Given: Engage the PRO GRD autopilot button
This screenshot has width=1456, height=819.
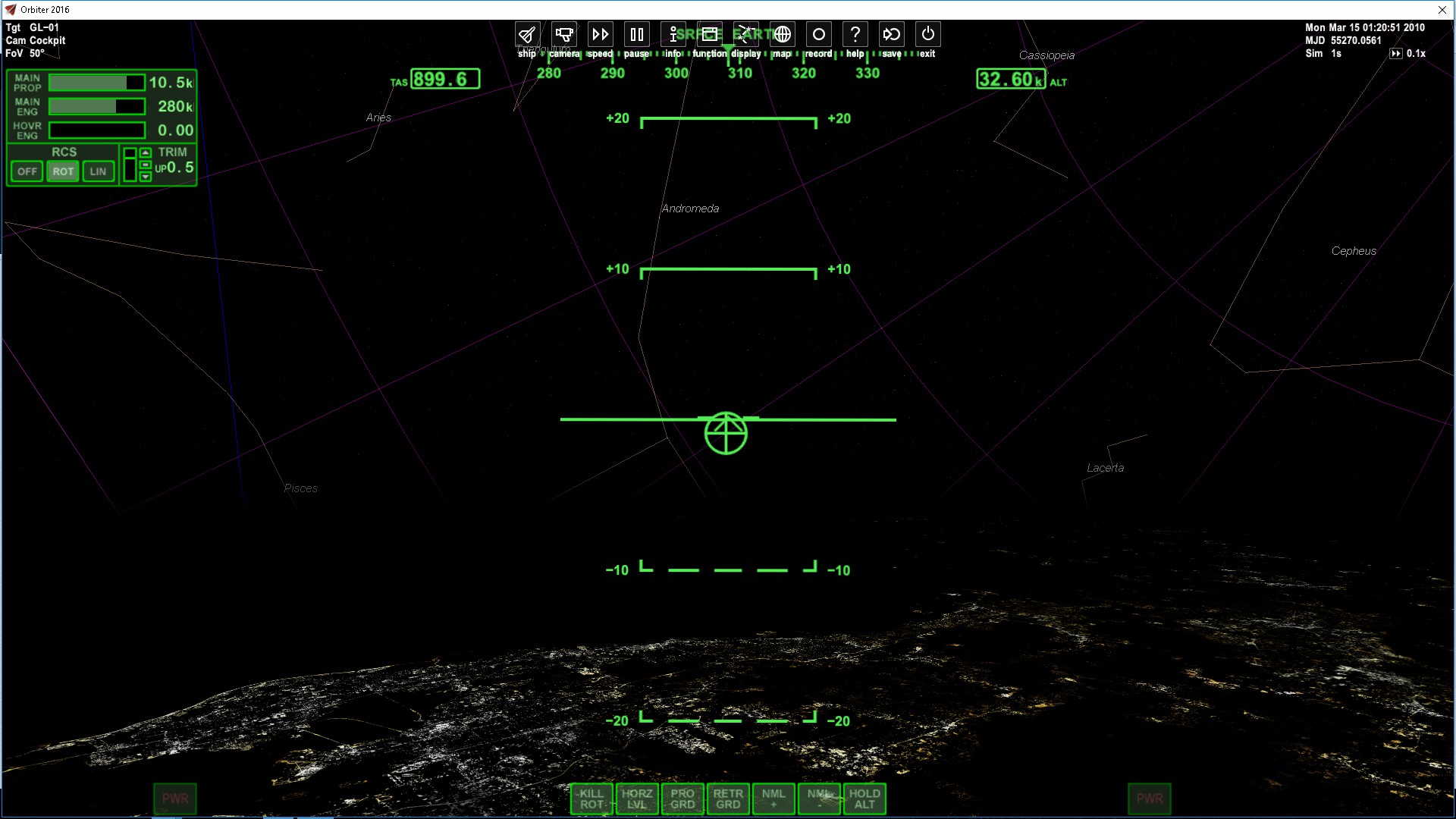Looking at the screenshot, I should coord(682,799).
